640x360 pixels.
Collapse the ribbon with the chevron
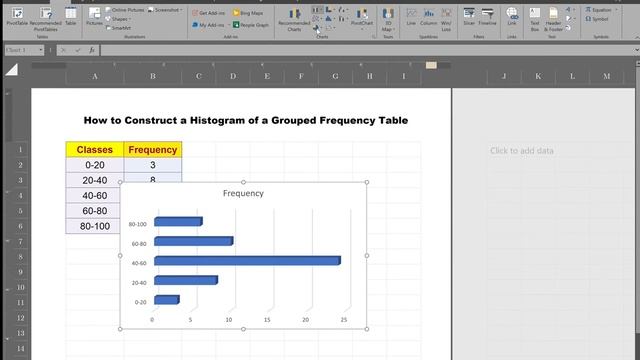(637, 37)
